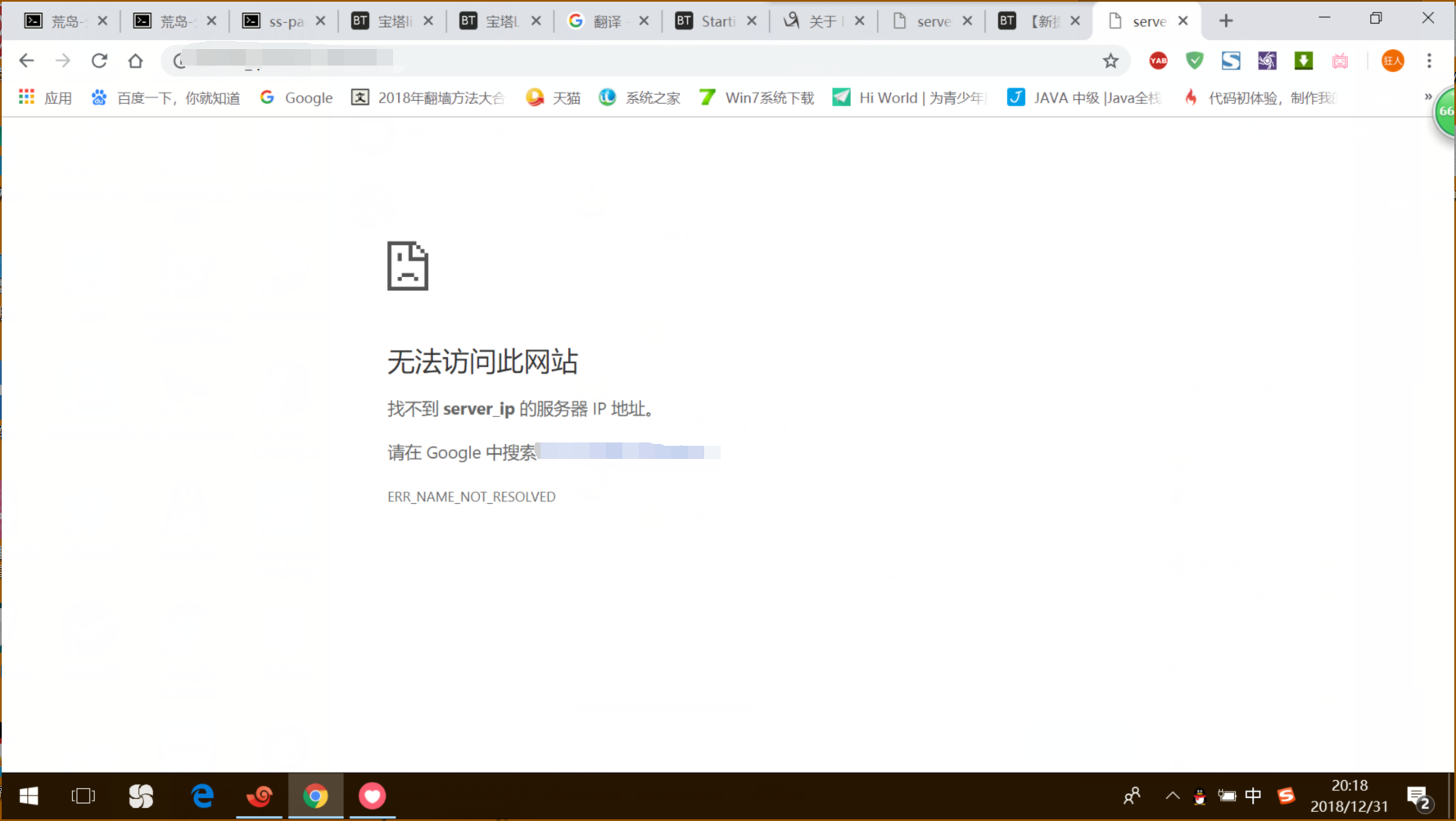Close the active serve tab

(1182, 21)
